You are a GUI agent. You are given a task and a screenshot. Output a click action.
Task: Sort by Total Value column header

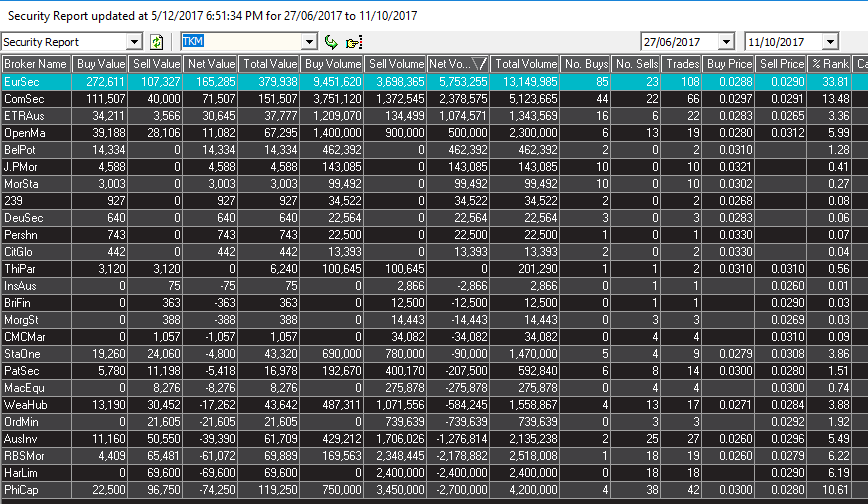269,64
